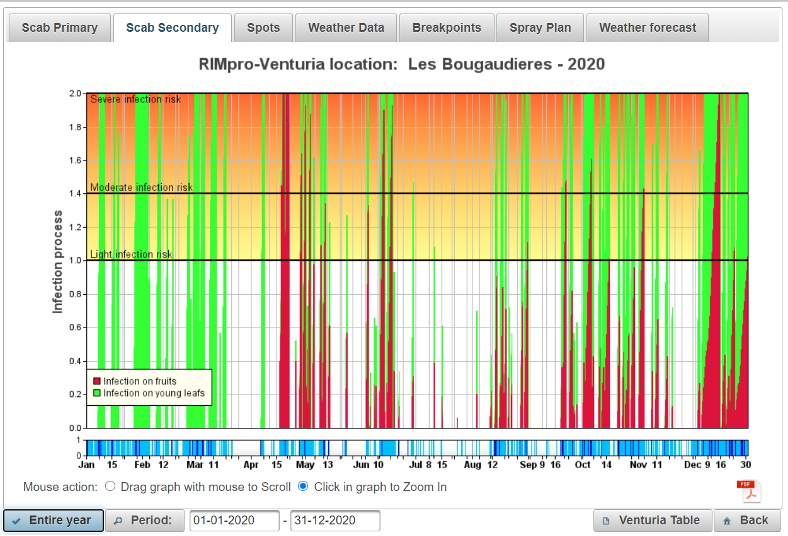The width and height of the screenshot is (788, 536).
Task: Select Drag graph with mouse to Scroll
Action: (110, 487)
